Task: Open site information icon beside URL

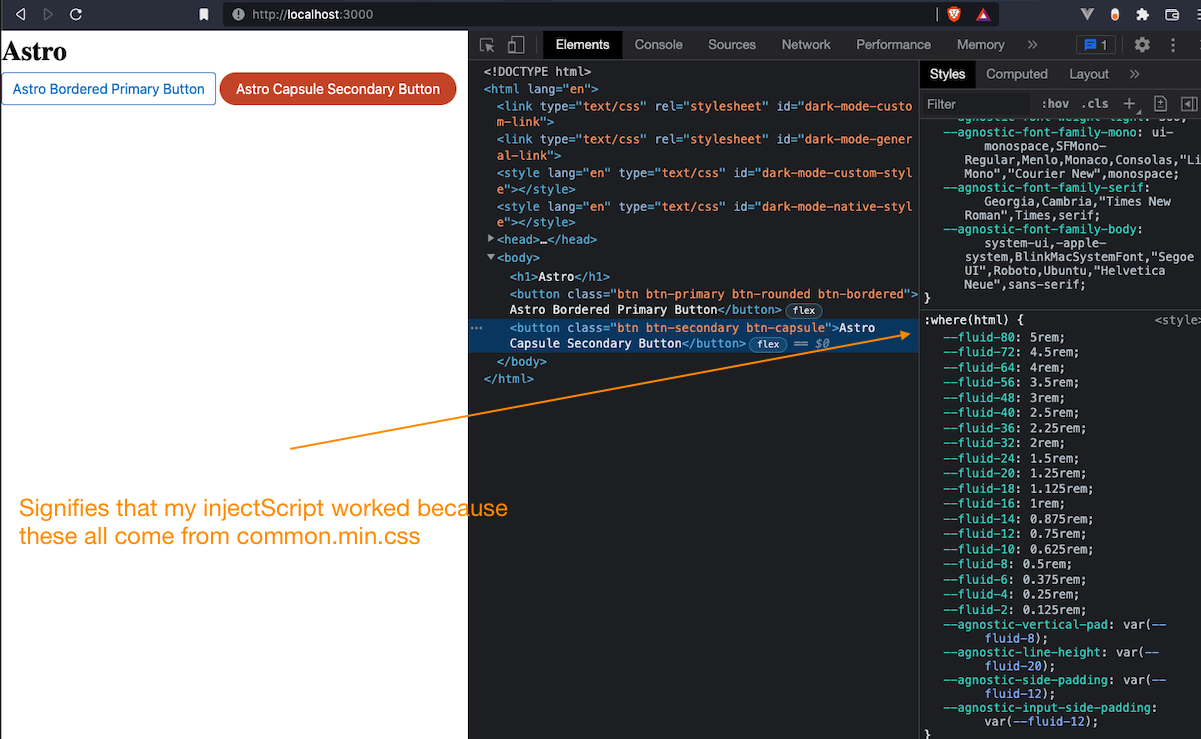Action: pos(238,14)
